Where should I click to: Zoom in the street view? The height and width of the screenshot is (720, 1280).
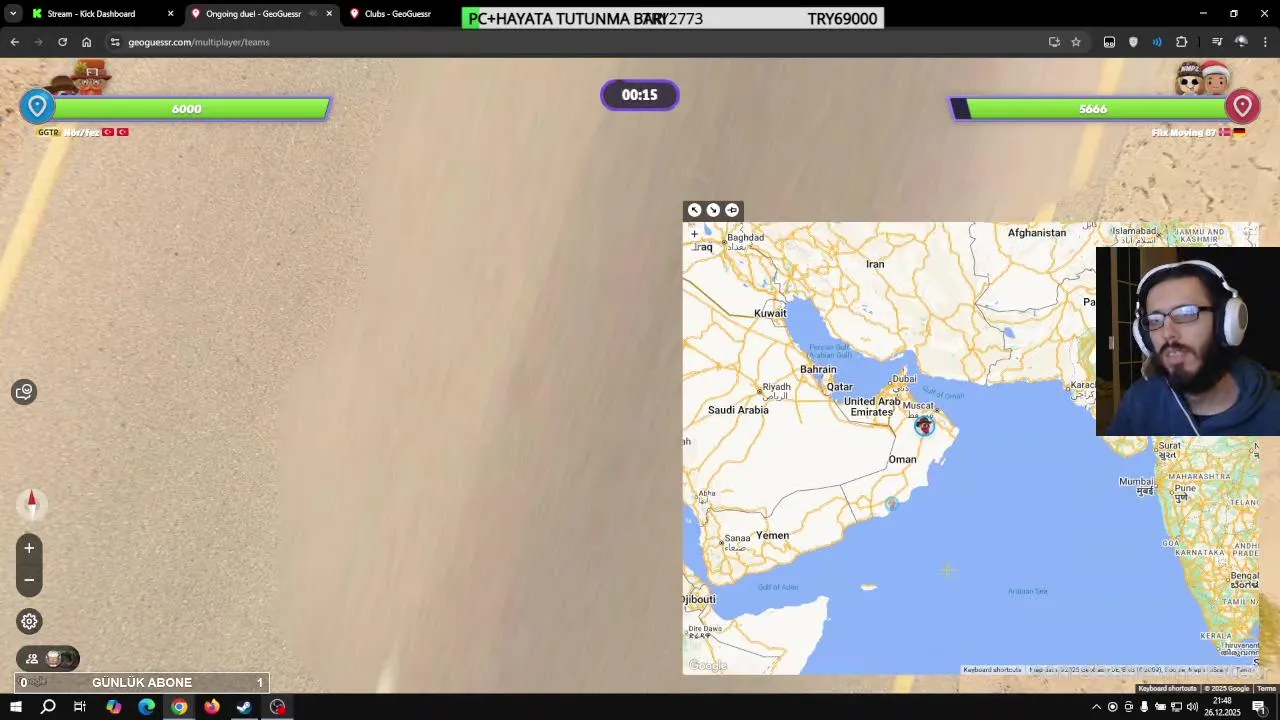pyautogui.click(x=29, y=548)
